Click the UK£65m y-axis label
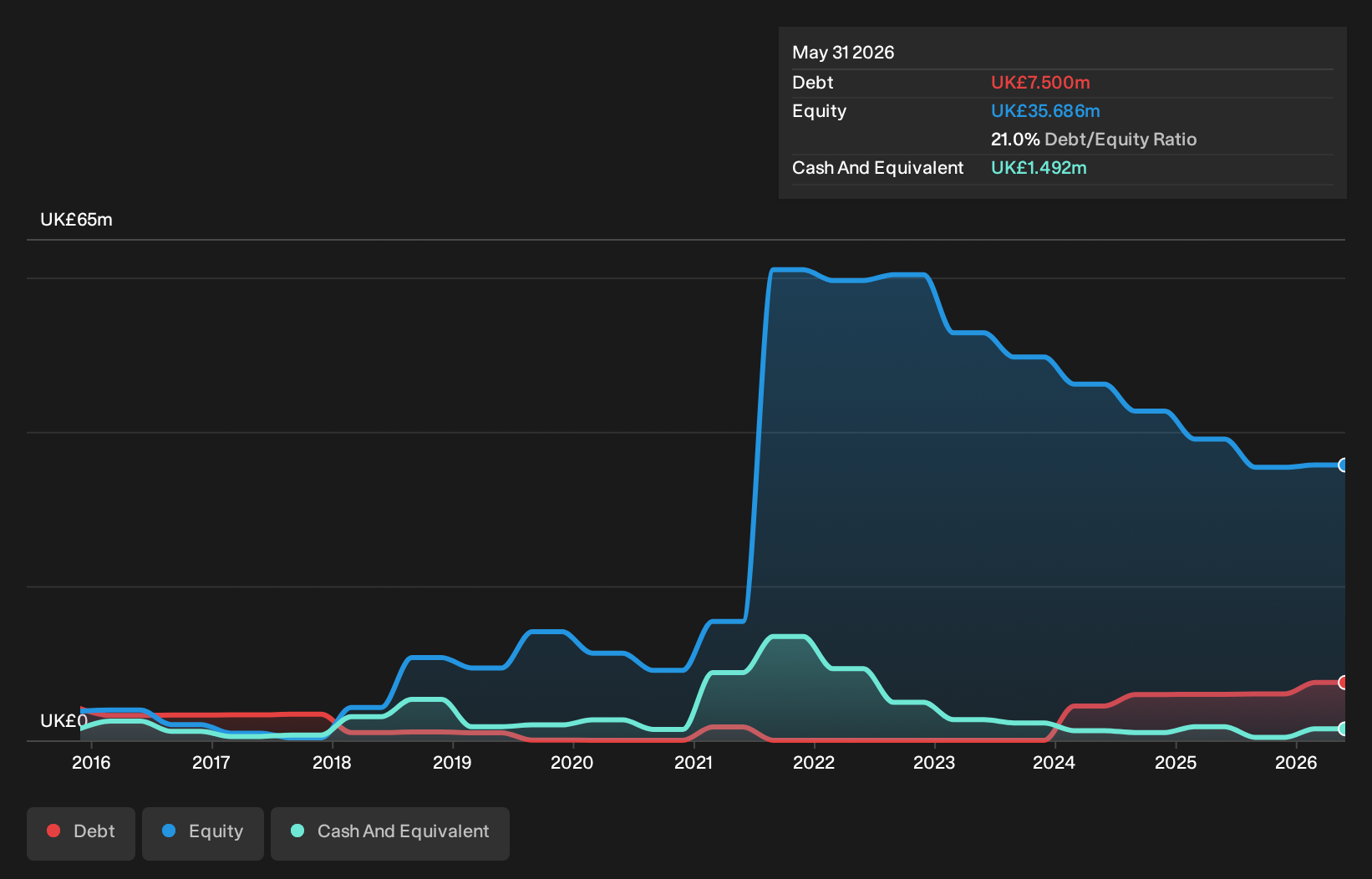The image size is (1372, 879). point(76,220)
